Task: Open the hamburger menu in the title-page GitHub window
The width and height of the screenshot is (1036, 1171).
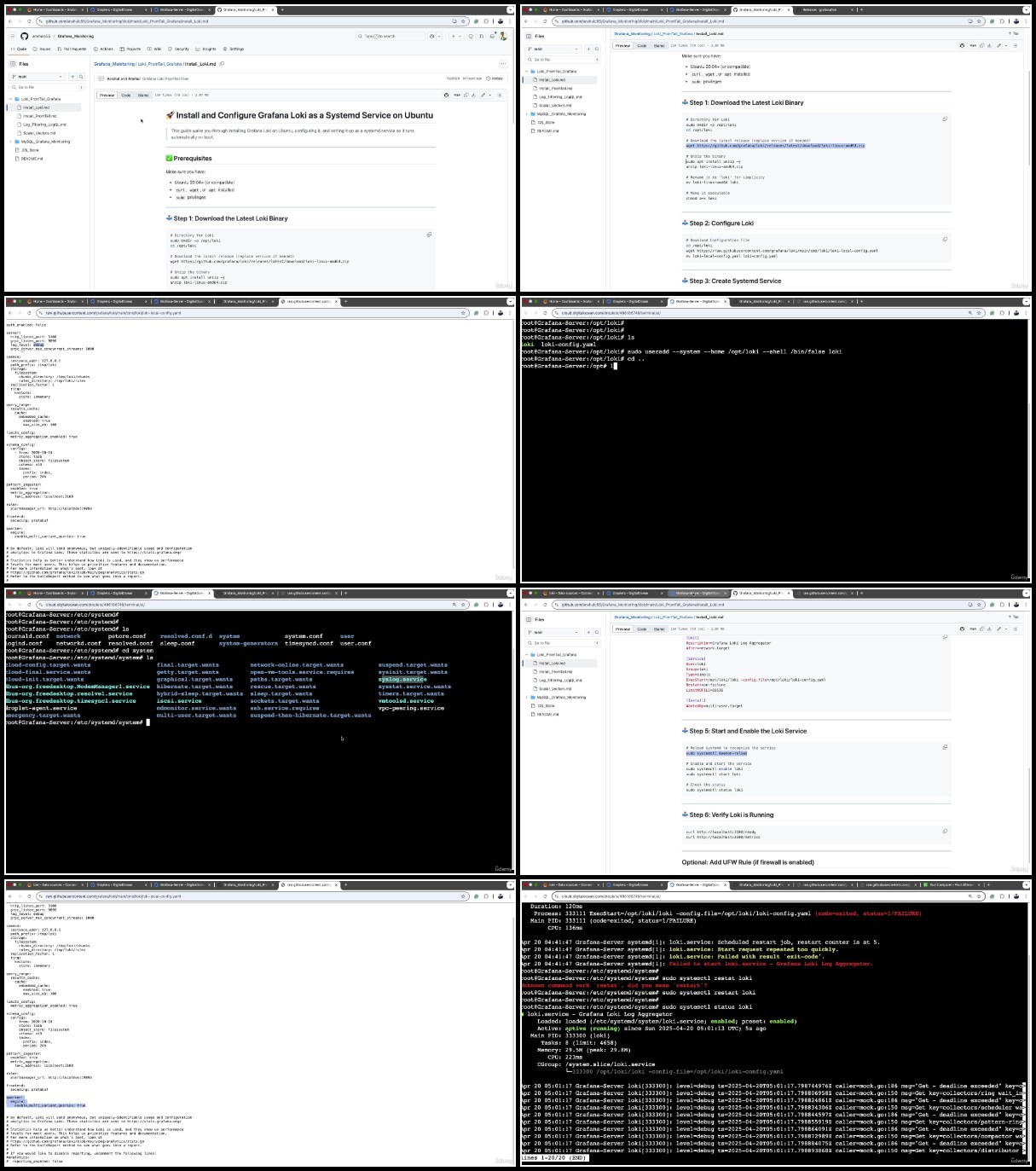Action: click(13, 36)
